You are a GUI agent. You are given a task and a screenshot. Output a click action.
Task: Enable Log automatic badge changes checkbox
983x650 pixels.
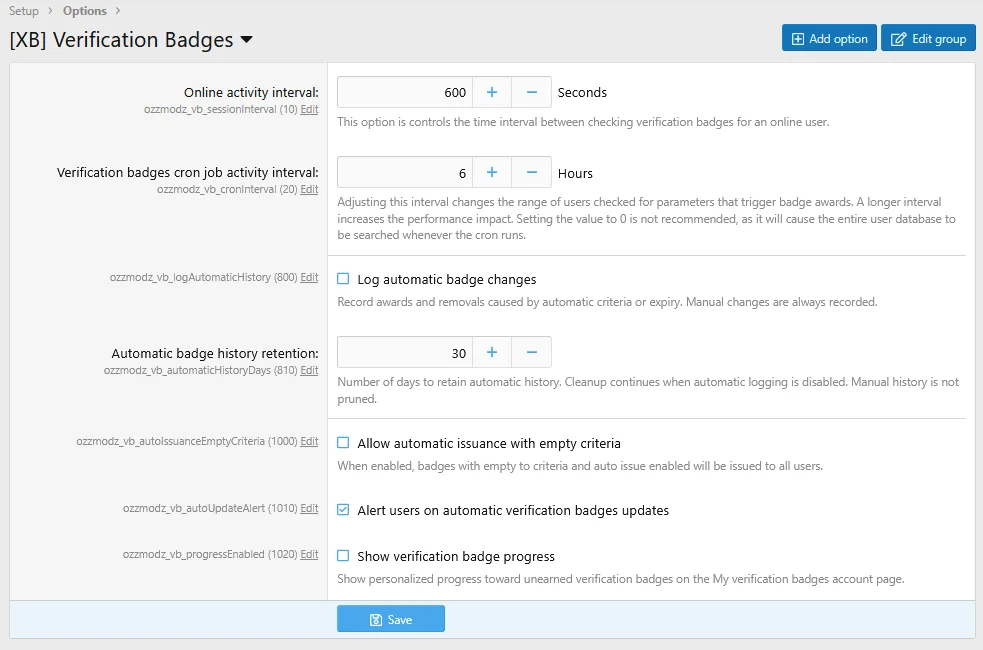[343, 278]
